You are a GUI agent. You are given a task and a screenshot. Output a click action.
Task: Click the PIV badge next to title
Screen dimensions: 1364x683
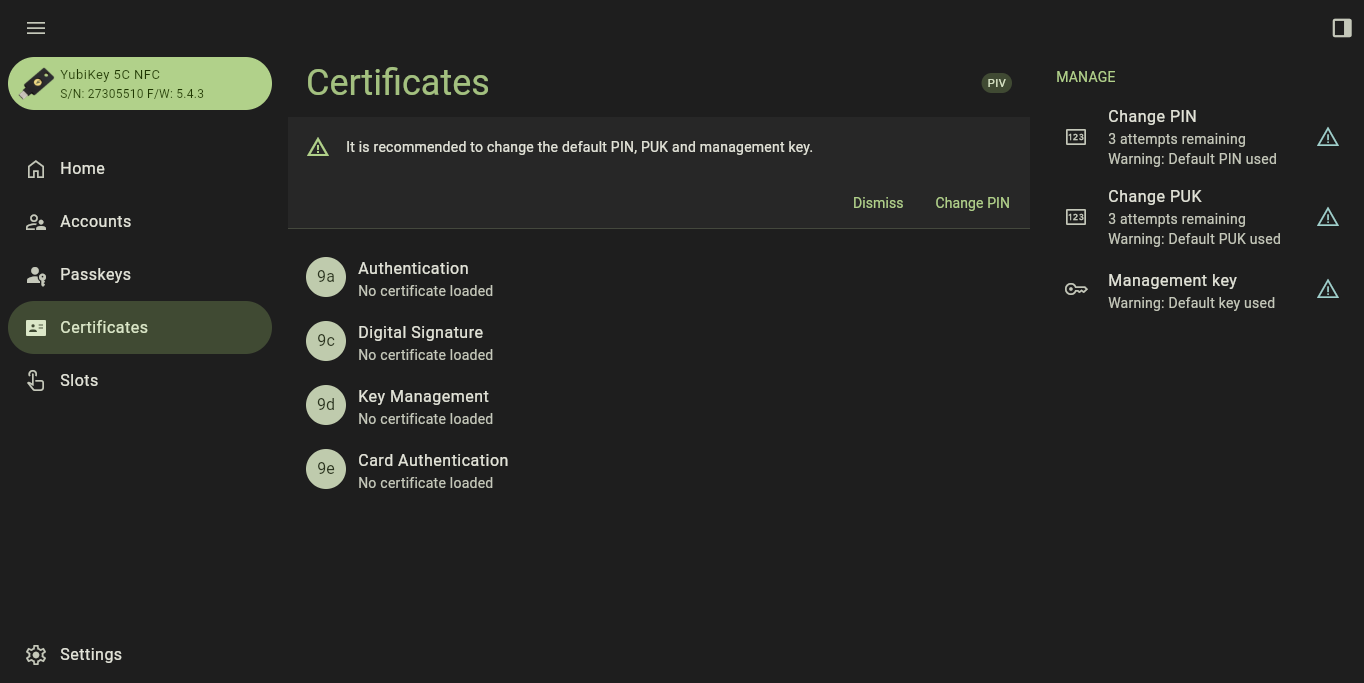coord(996,83)
